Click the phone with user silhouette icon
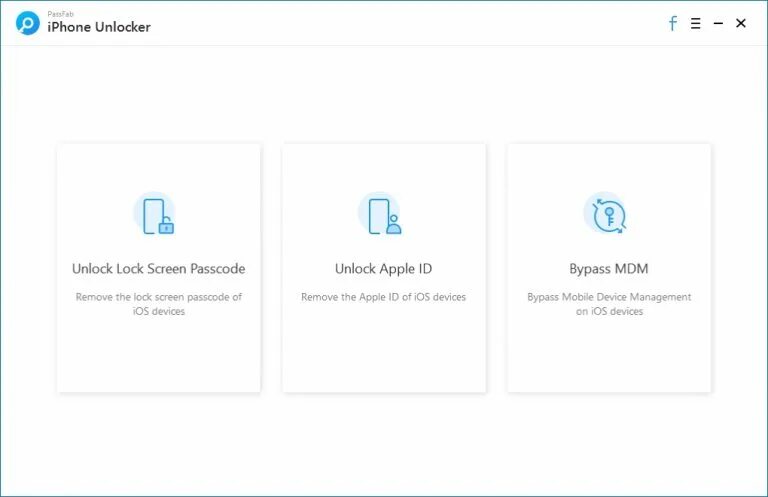Screen dimensions: 768x497 (382, 214)
